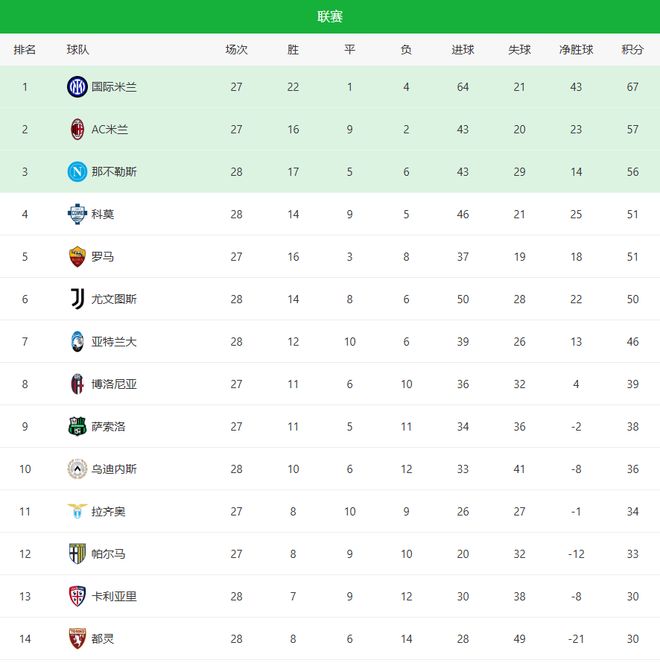Open the 尤文图斯 team link
The height and width of the screenshot is (663, 660).
(x=114, y=299)
